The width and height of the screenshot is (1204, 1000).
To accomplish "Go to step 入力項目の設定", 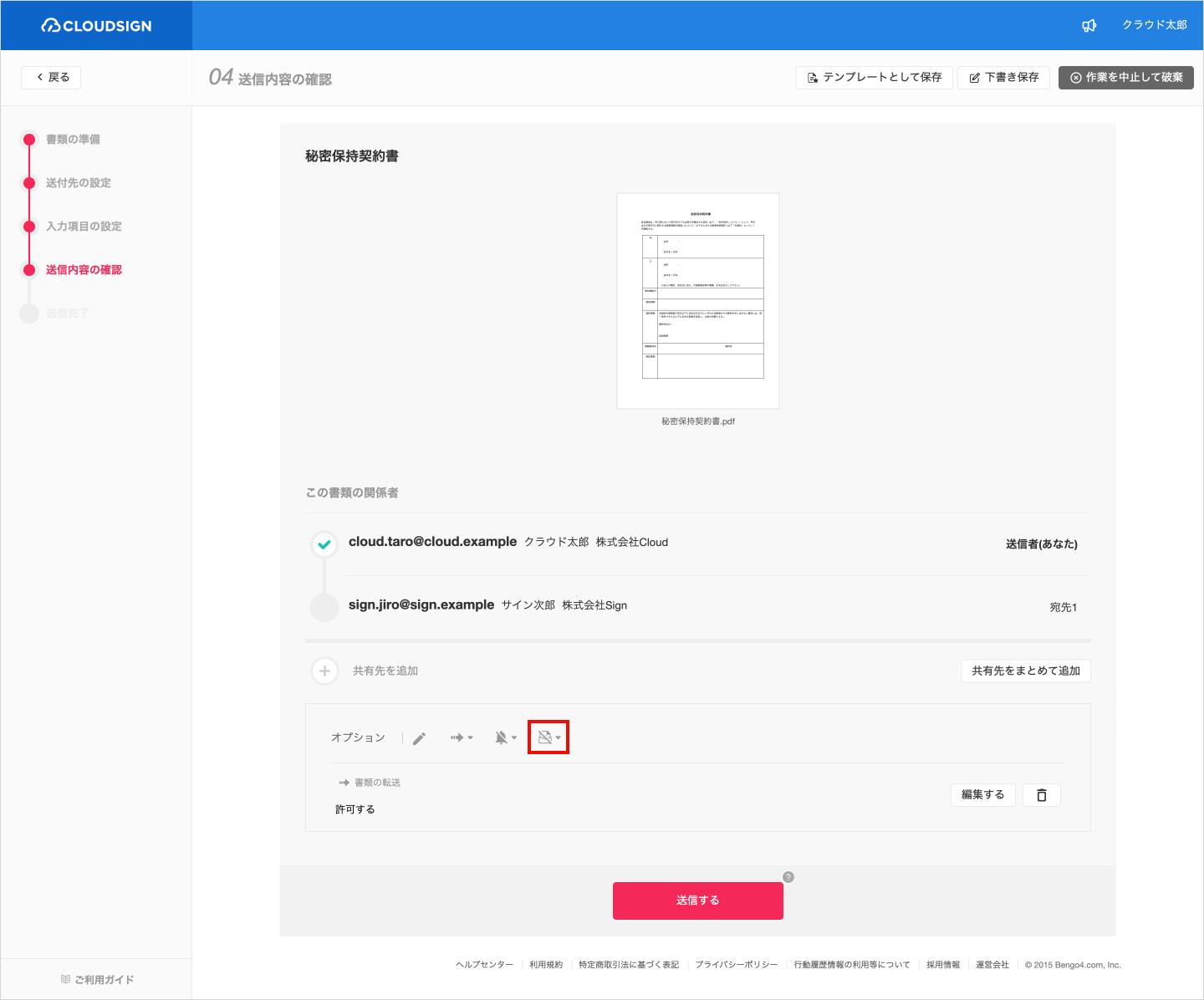I will click(x=84, y=227).
